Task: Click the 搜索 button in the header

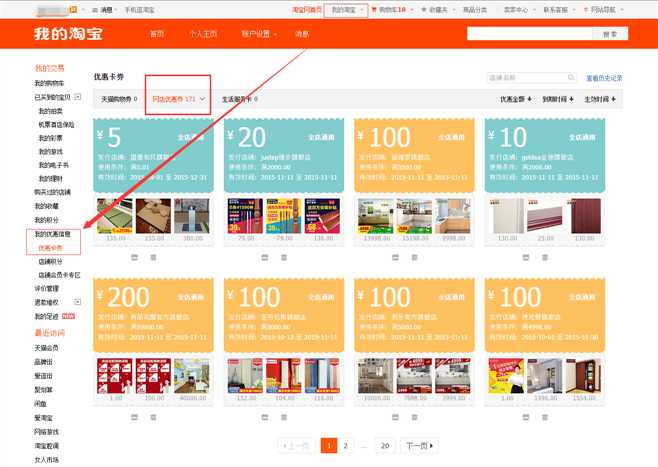Action: tap(610, 34)
